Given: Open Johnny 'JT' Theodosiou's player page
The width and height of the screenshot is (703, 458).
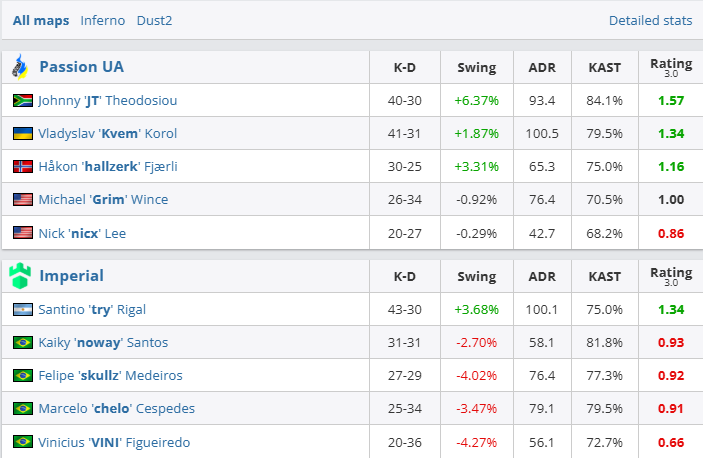Looking at the screenshot, I should pos(106,100).
